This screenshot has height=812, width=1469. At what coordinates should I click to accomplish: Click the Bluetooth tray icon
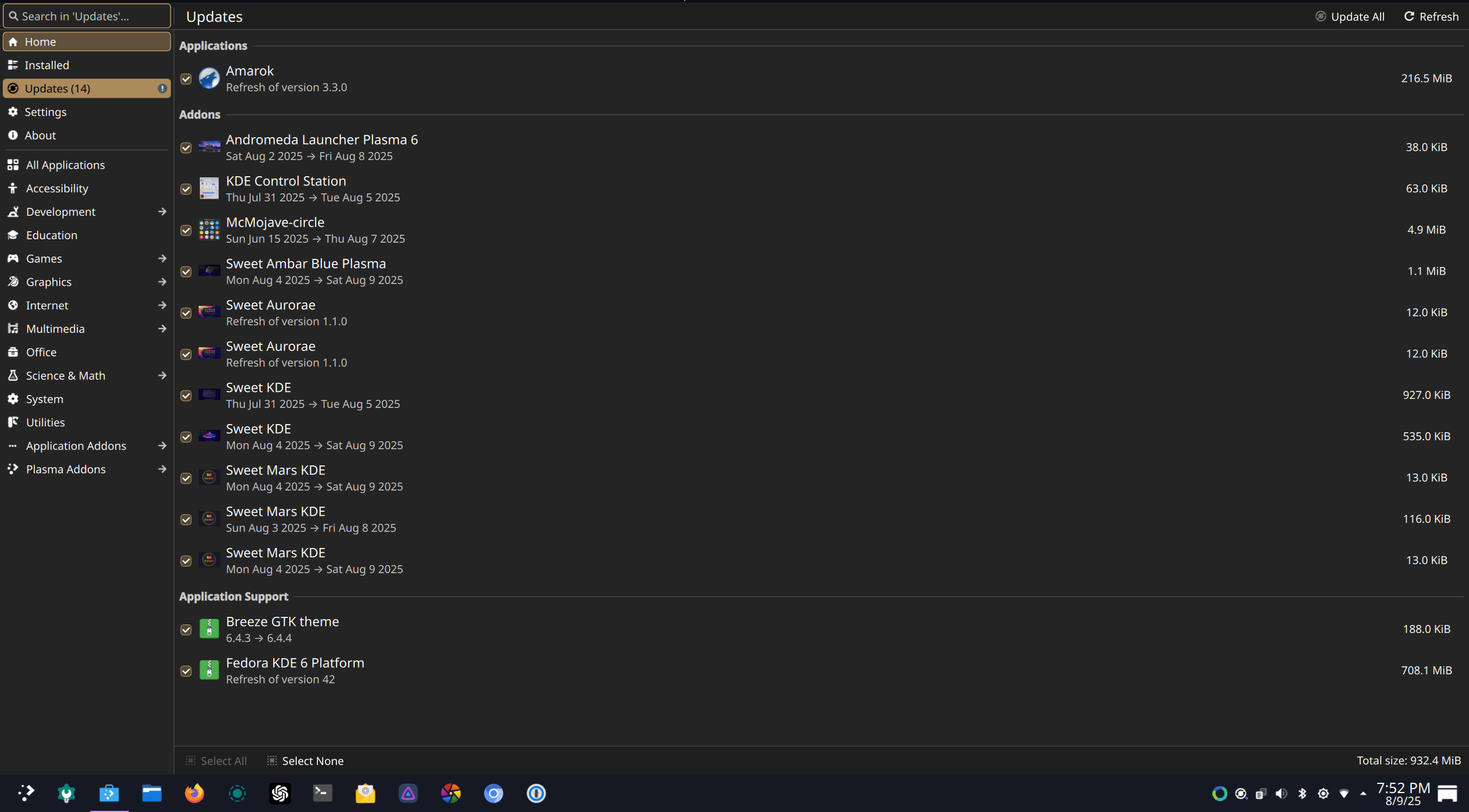(1302, 793)
